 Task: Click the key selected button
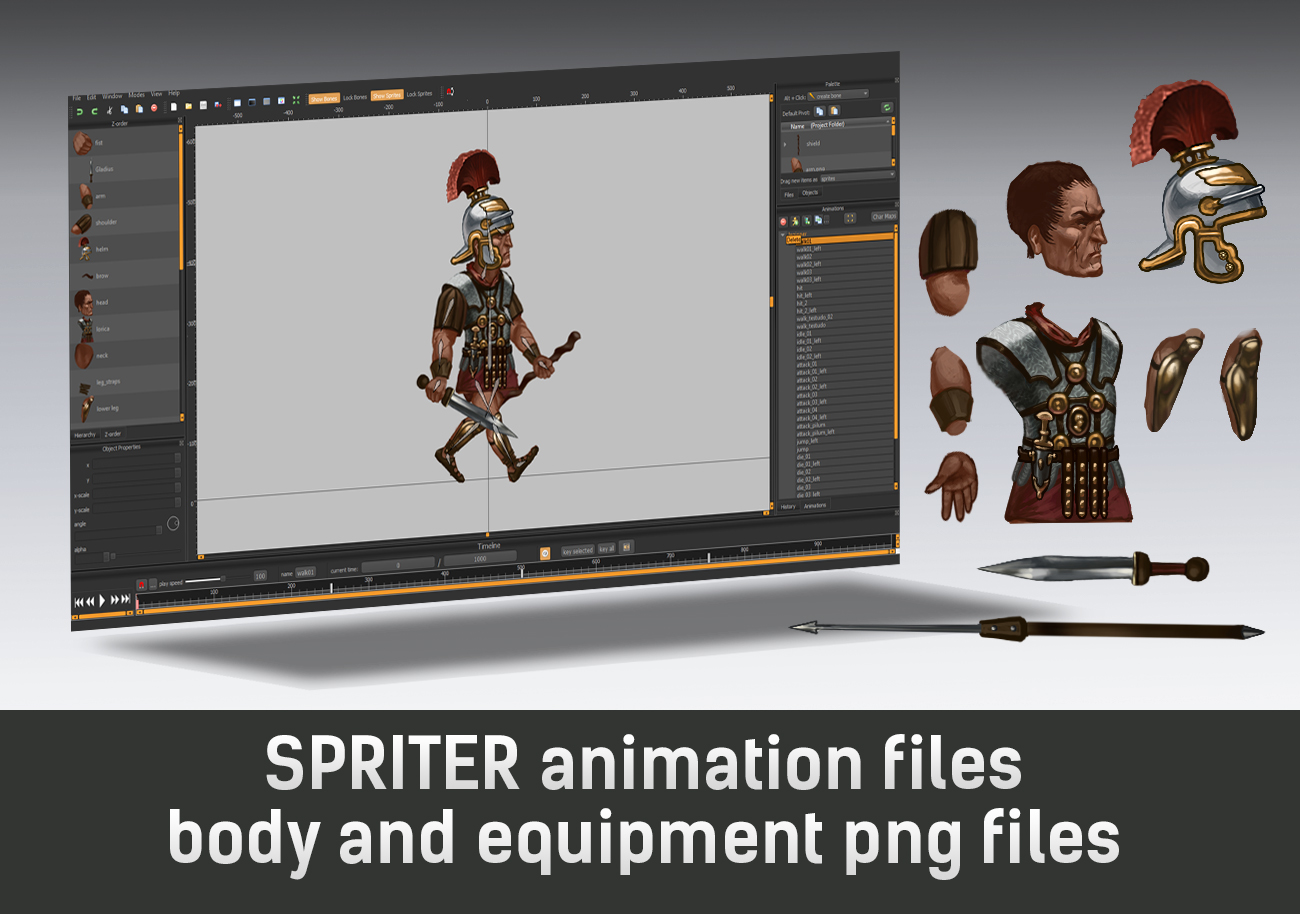tap(577, 550)
